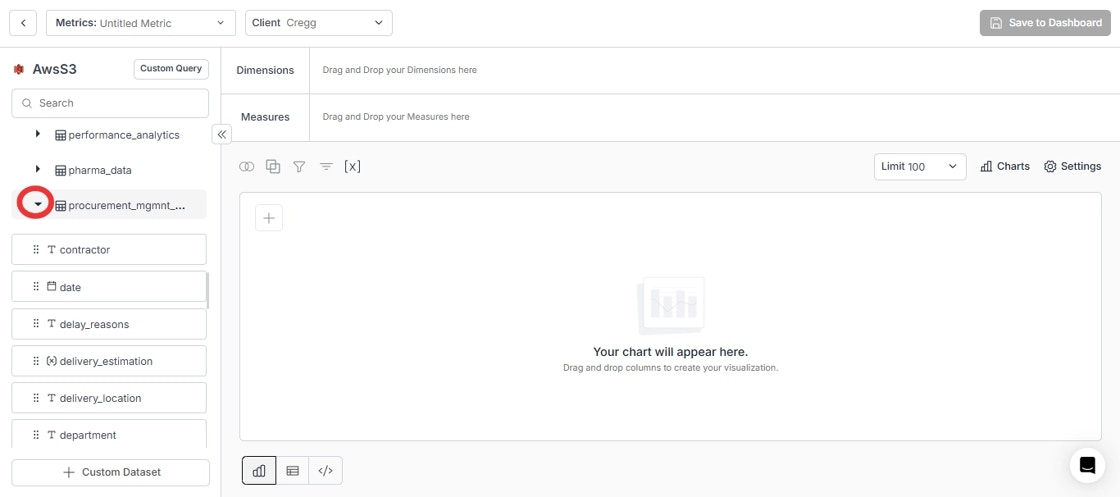Click the chart placeholder image
The image size is (1120, 497).
click(x=671, y=306)
